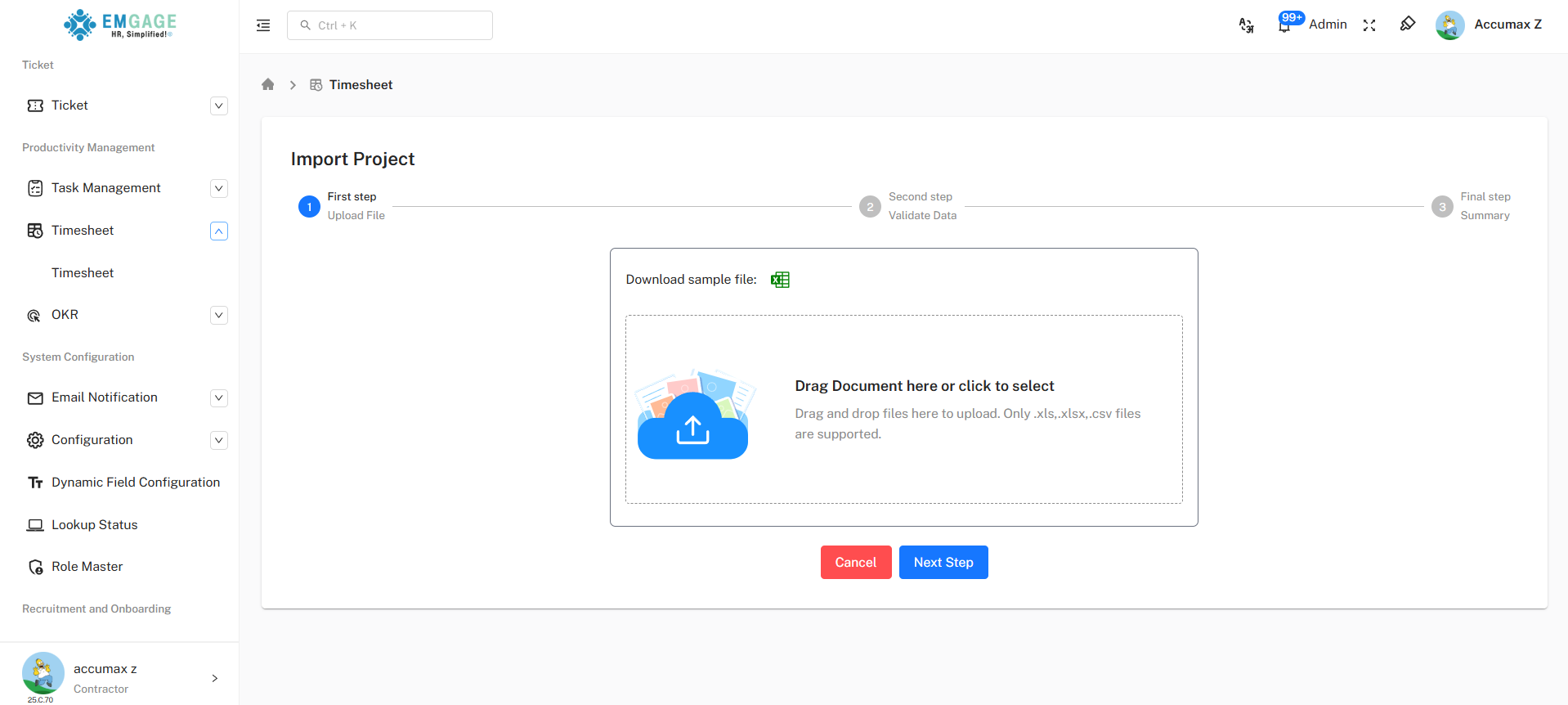
Task: Click the Timesheet breadcrumb icon
Action: (316, 85)
